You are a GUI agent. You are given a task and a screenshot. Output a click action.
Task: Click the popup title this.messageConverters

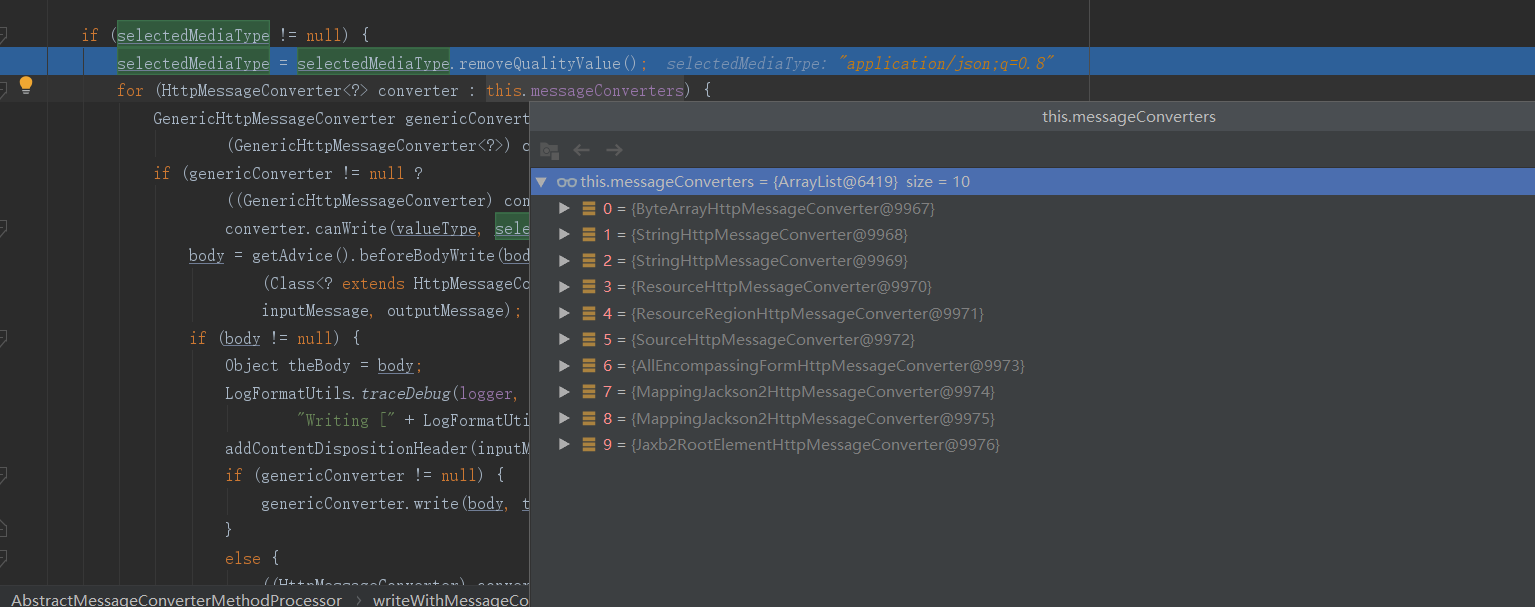point(1129,117)
